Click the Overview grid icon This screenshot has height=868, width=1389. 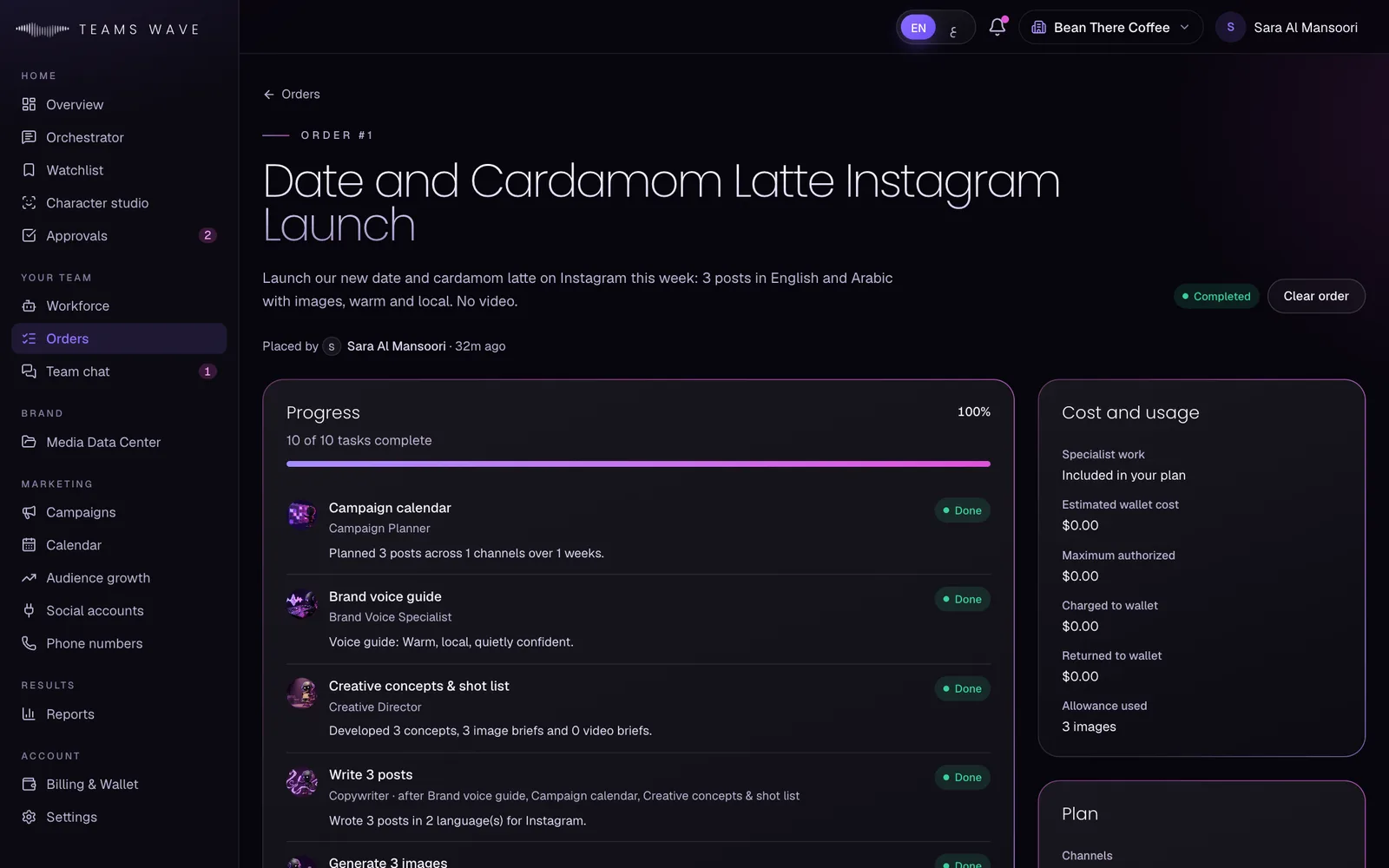tap(29, 104)
